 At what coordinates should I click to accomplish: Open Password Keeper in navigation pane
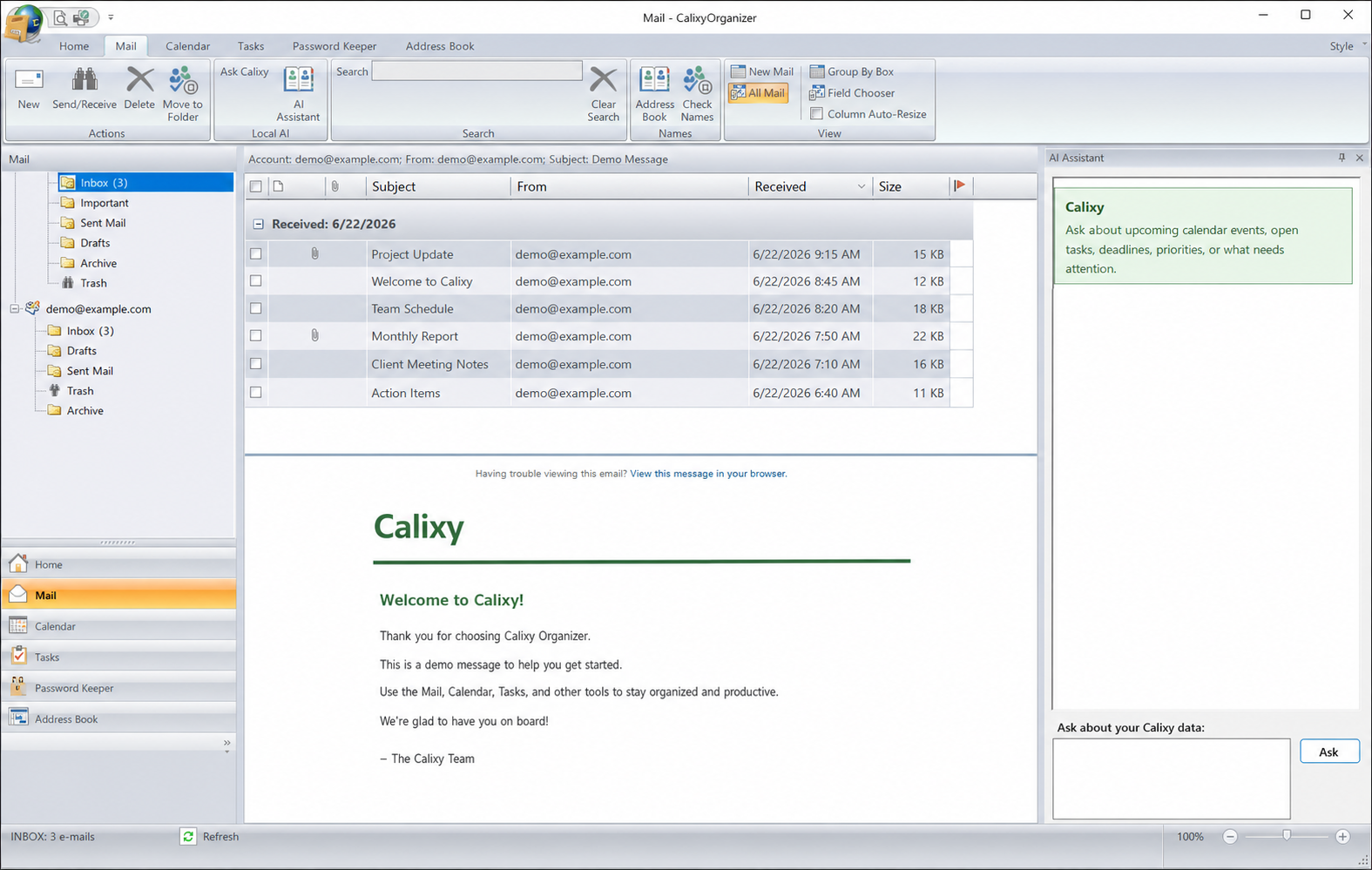(x=118, y=688)
